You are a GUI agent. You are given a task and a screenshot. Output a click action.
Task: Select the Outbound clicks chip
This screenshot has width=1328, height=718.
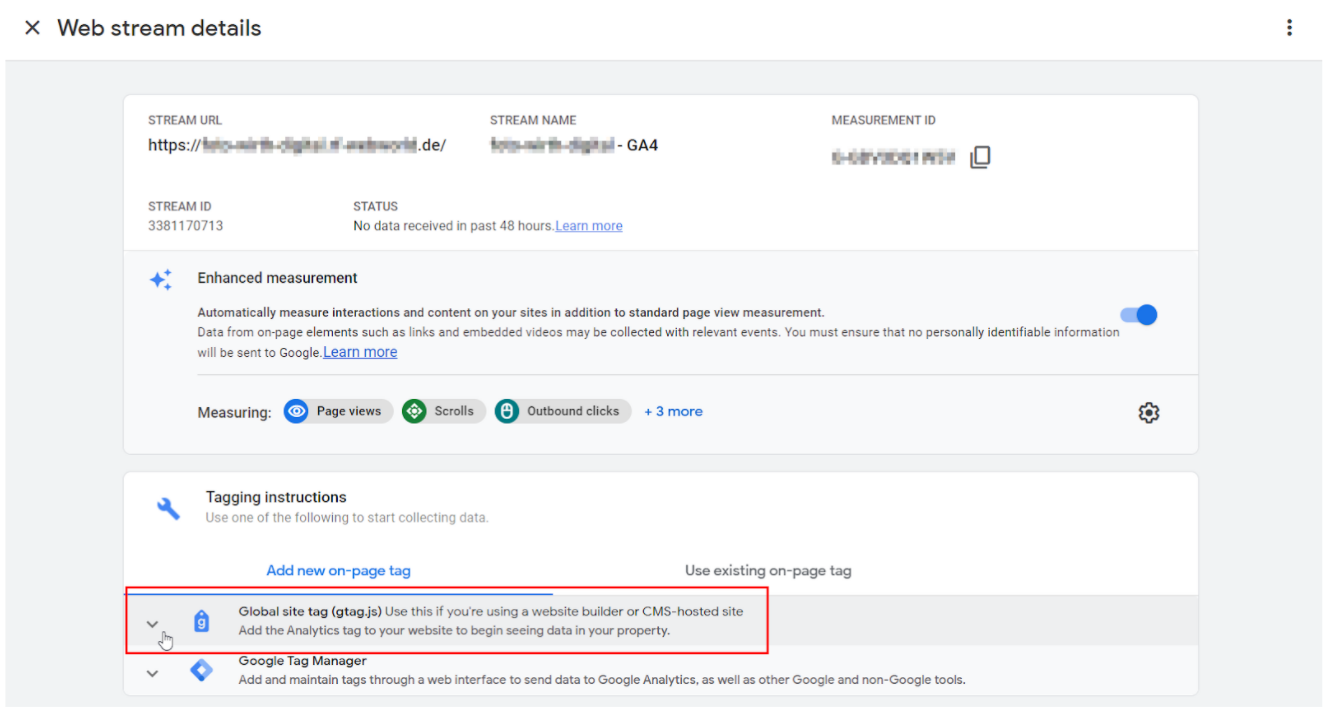[563, 411]
